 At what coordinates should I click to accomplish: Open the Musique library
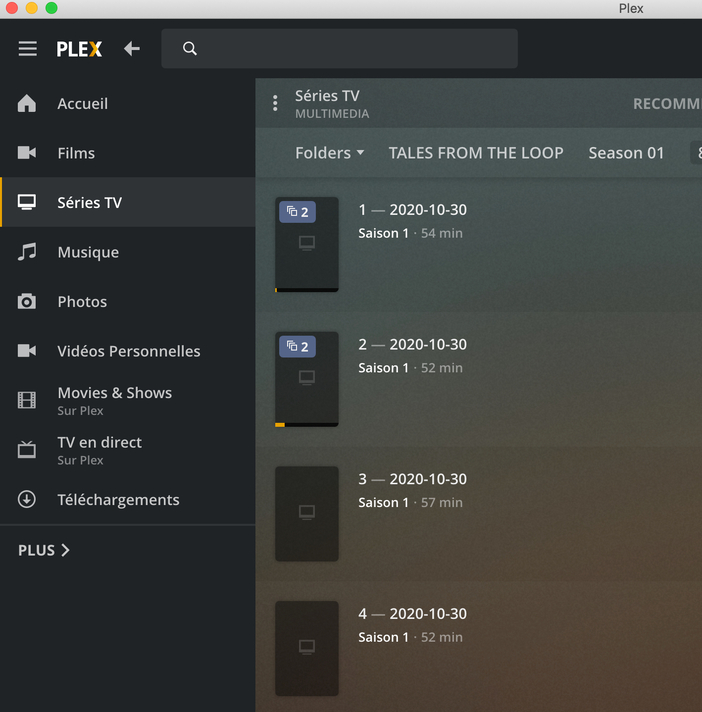tap(128, 252)
